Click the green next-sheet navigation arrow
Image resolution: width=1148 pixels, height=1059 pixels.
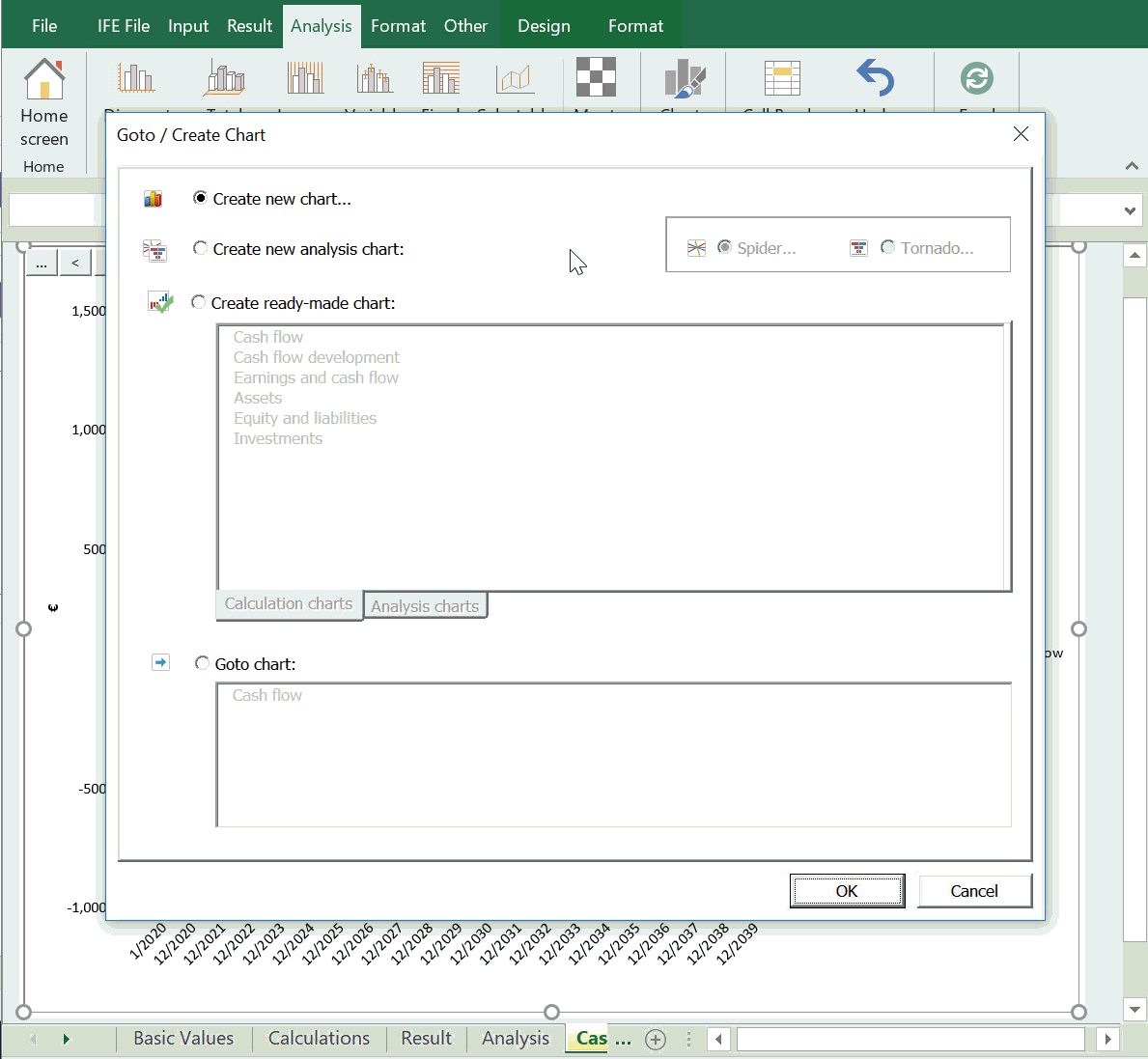[67, 1040]
